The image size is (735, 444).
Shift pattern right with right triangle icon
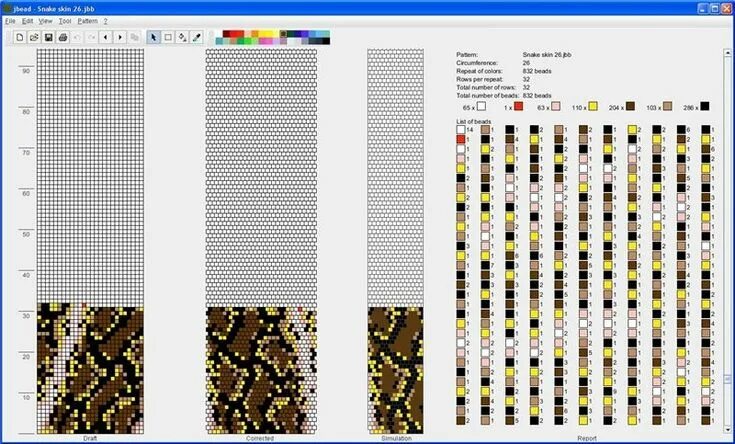point(120,37)
